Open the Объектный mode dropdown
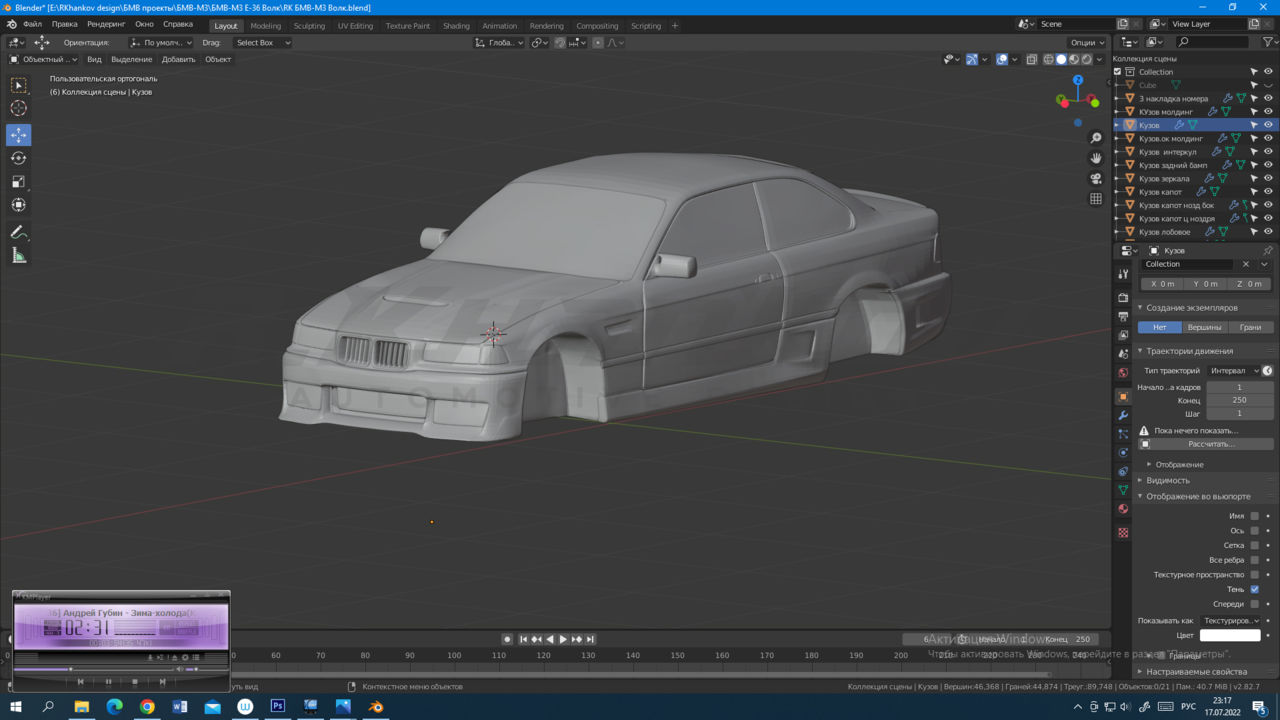This screenshot has height=720, width=1280. (x=42, y=59)
